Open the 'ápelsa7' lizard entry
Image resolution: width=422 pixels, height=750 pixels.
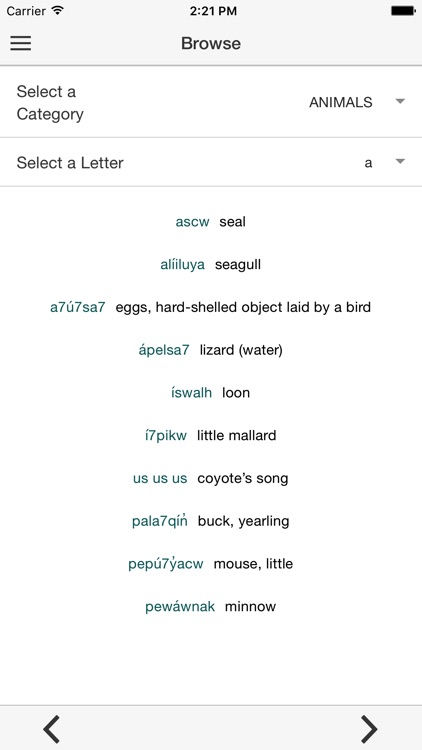[211, 350]
